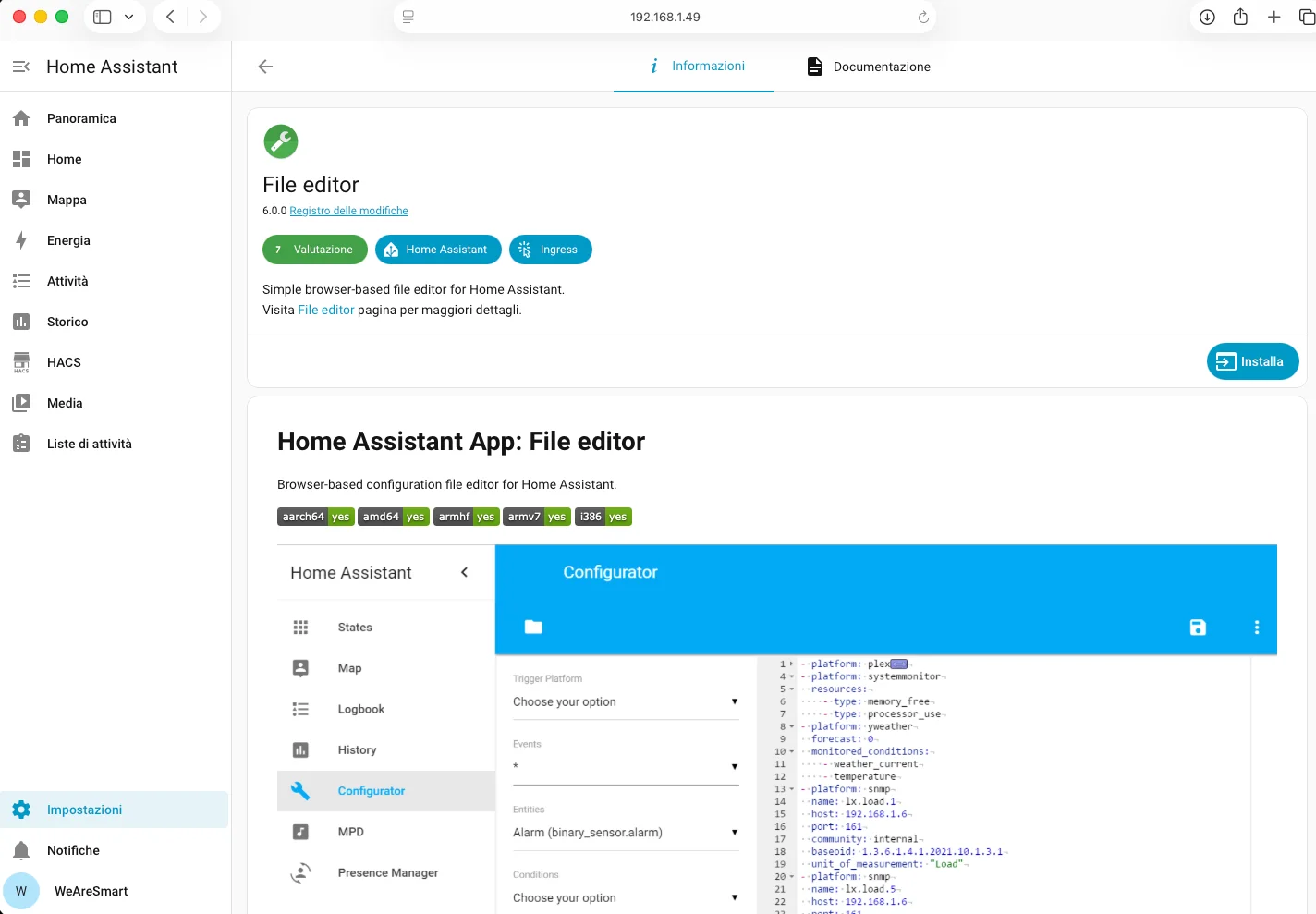The height and width of the screenshot is (914, 1316).
Task: Collapse the Home Assistant sidebar menu icon
Action: coord(21,67)
